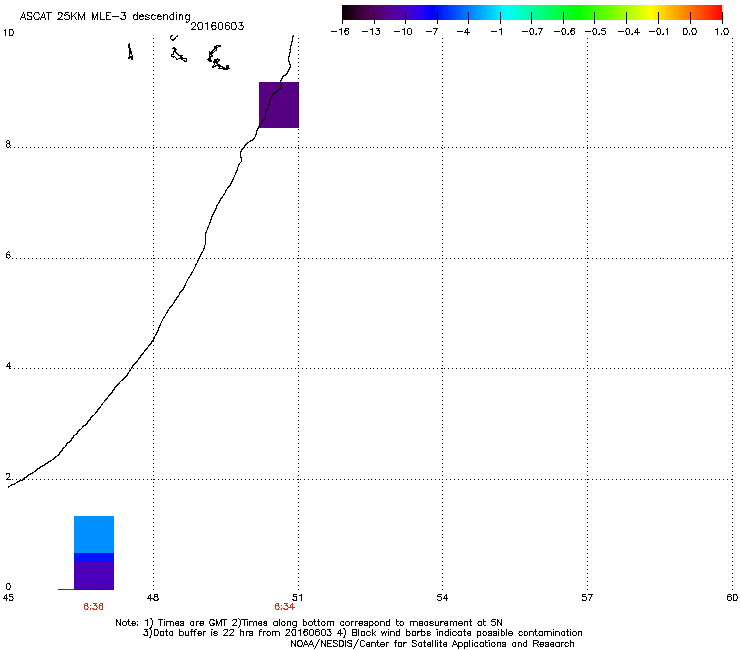Click the color bar label -0.7

click(x=532, y=32)
